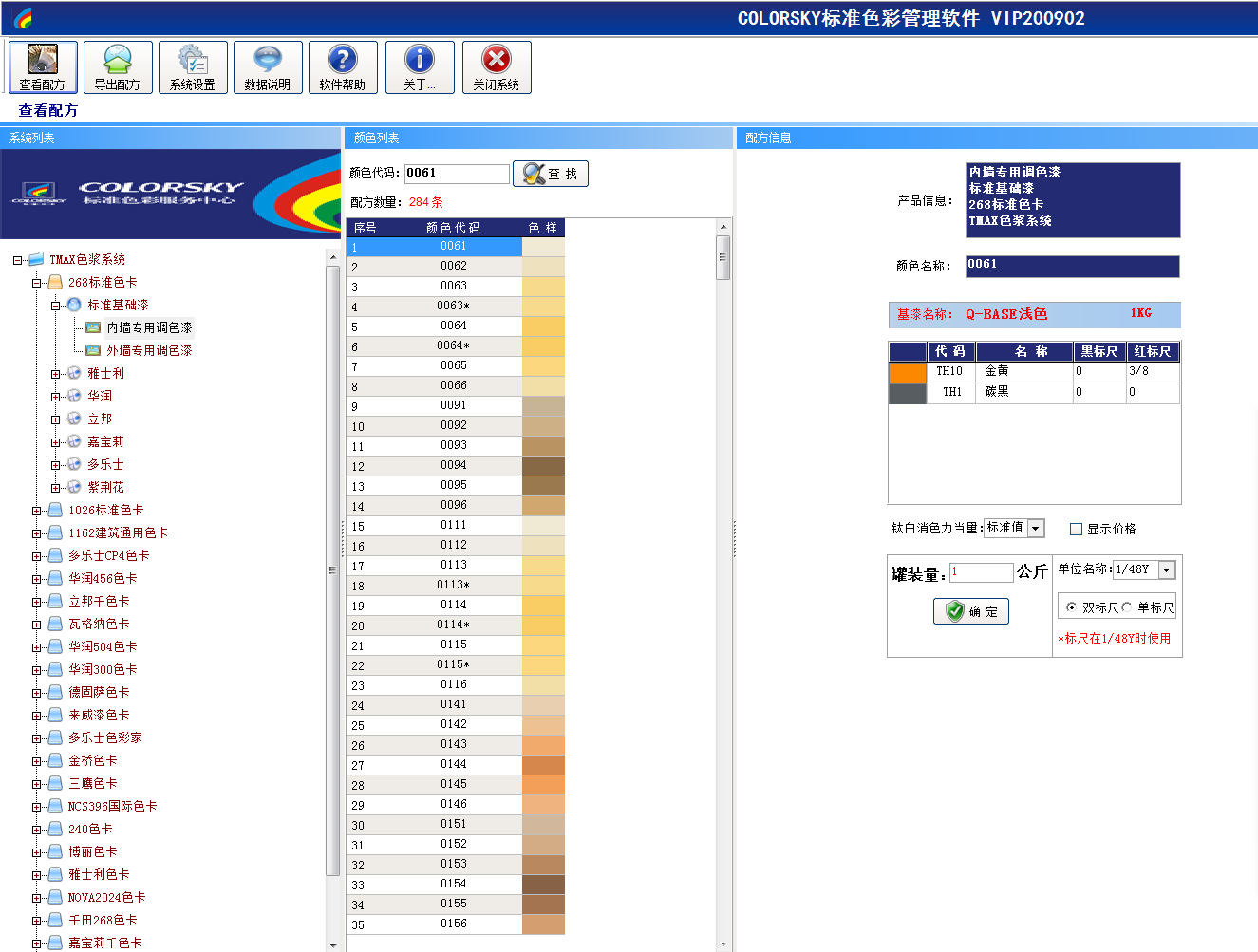Click the 序号 column header
Viewport: 1258px width, 952px height.
coord(366,228)
